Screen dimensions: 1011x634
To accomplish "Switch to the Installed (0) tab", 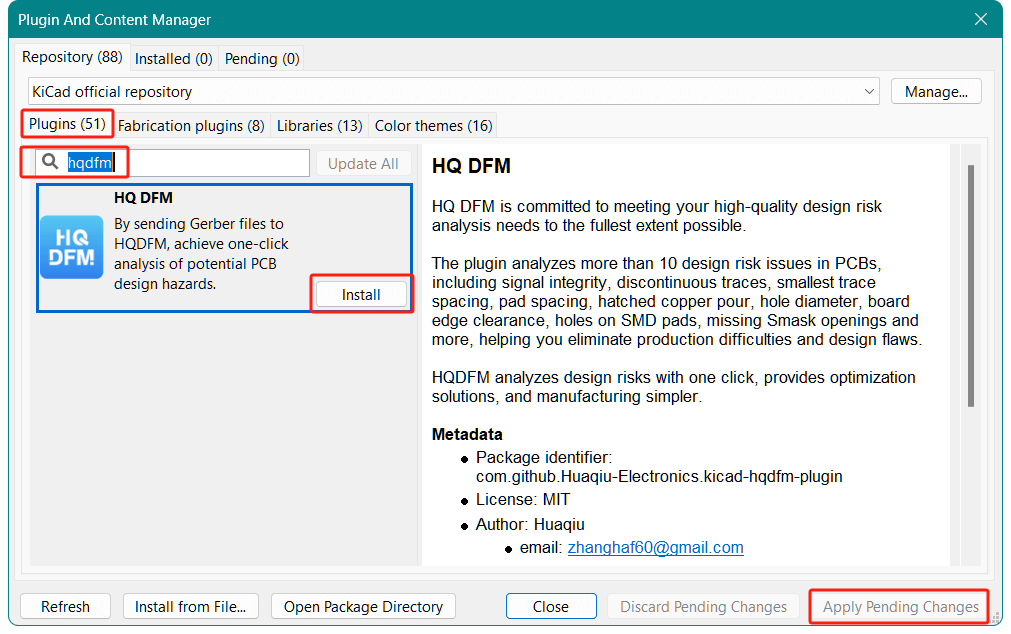I will [x=173, y=59].
